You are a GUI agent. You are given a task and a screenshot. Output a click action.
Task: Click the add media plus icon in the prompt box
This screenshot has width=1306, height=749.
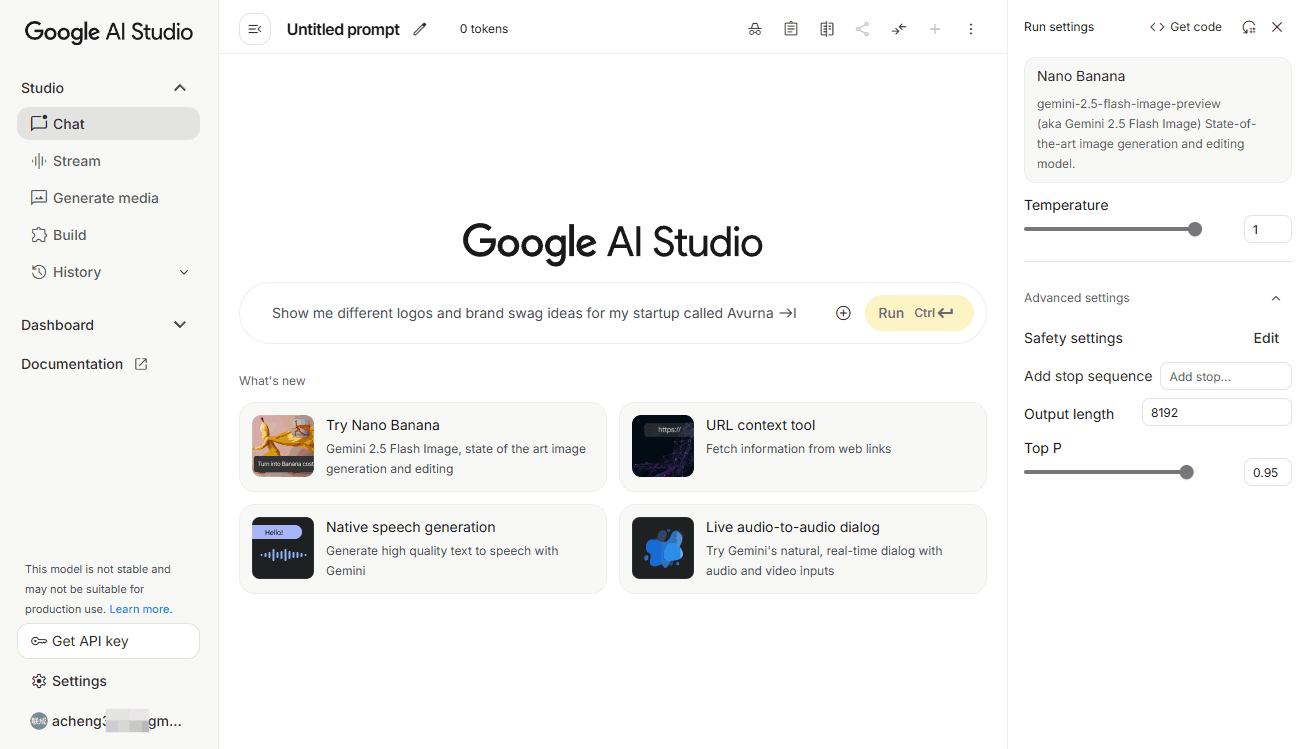click(x=843, y=313)
